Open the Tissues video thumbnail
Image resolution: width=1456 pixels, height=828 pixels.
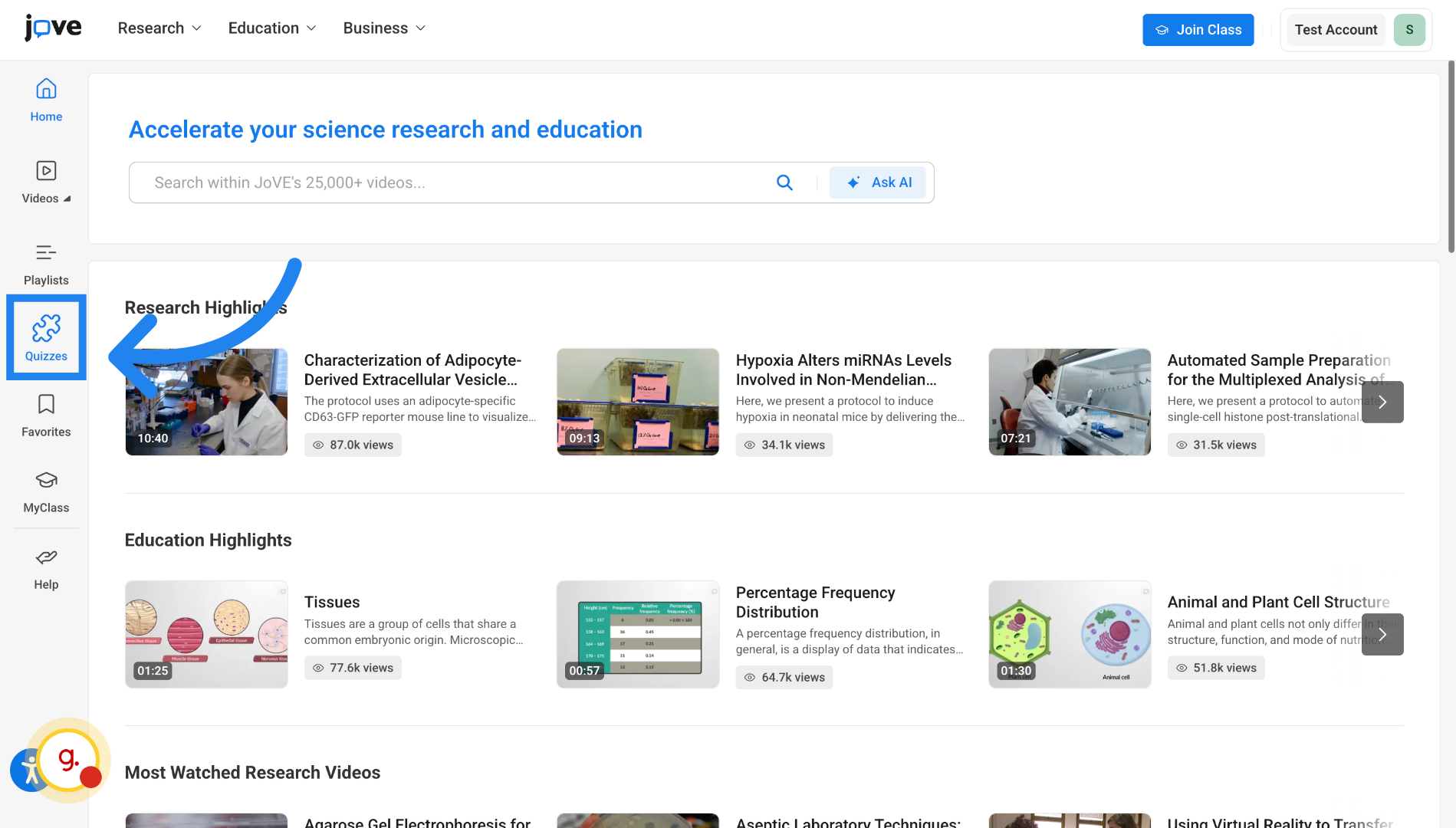pos(206,634)
